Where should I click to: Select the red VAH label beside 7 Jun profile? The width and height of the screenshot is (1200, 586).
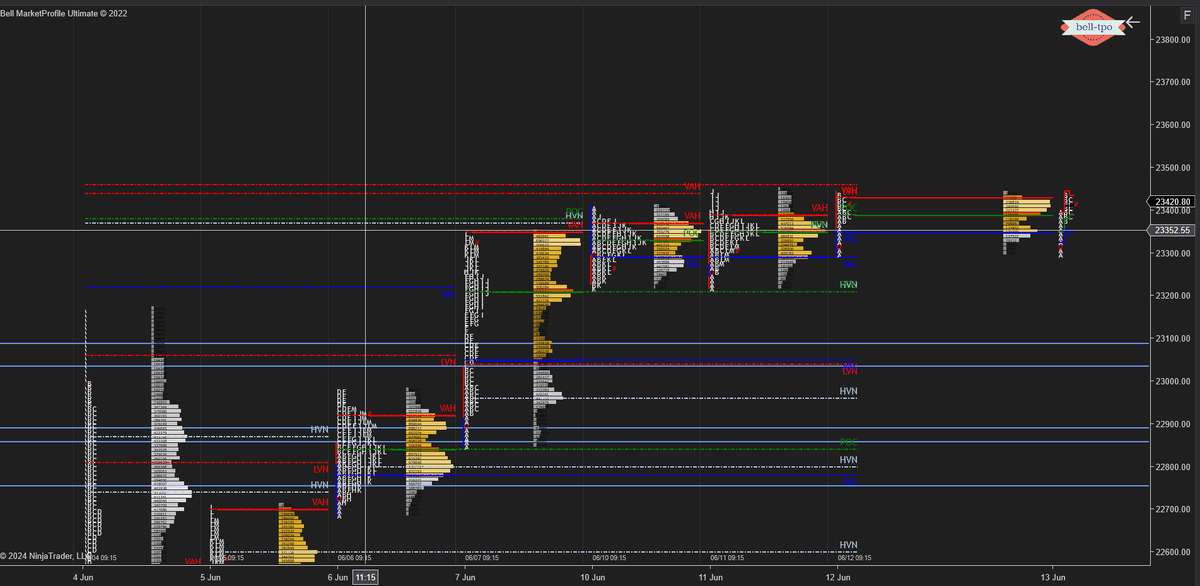click(447, 408)
